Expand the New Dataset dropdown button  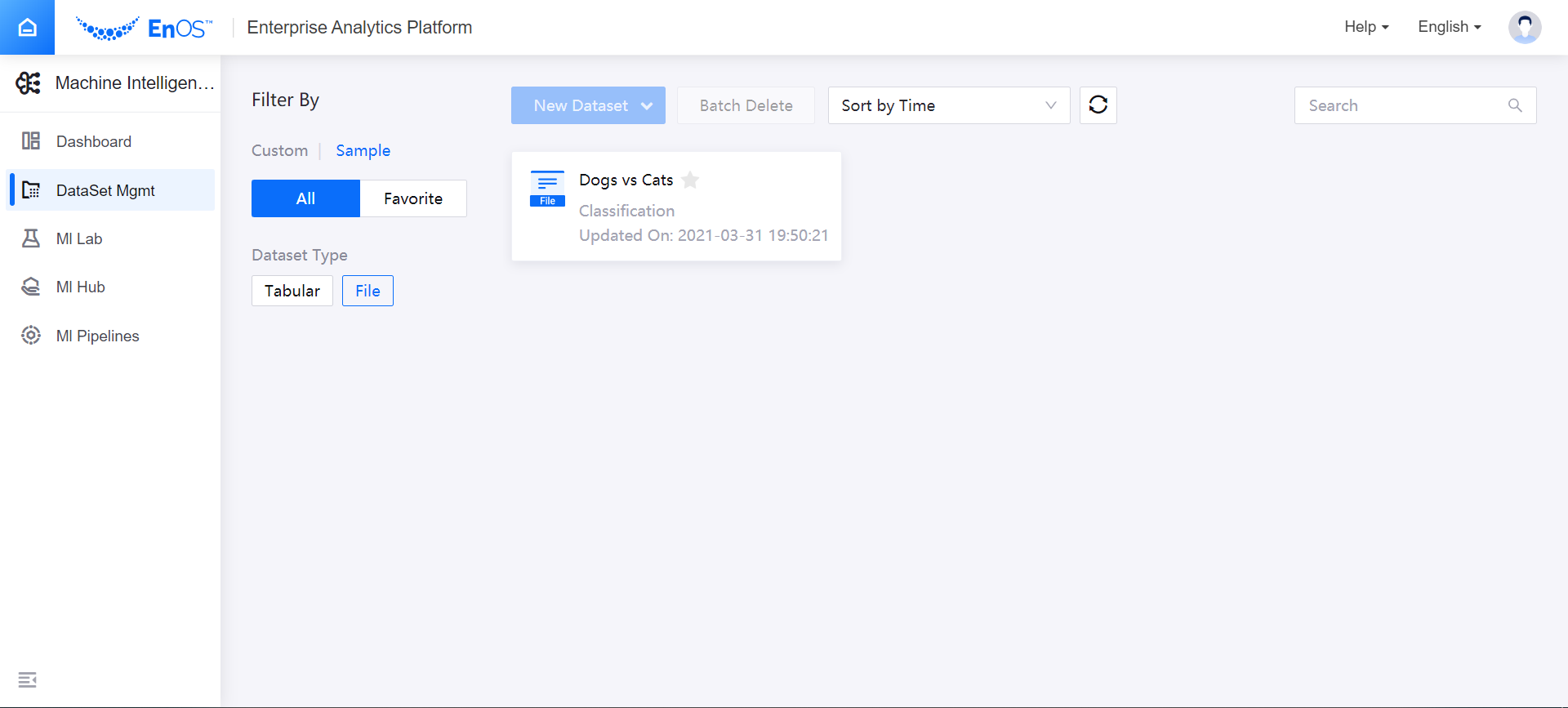(588, 105)
